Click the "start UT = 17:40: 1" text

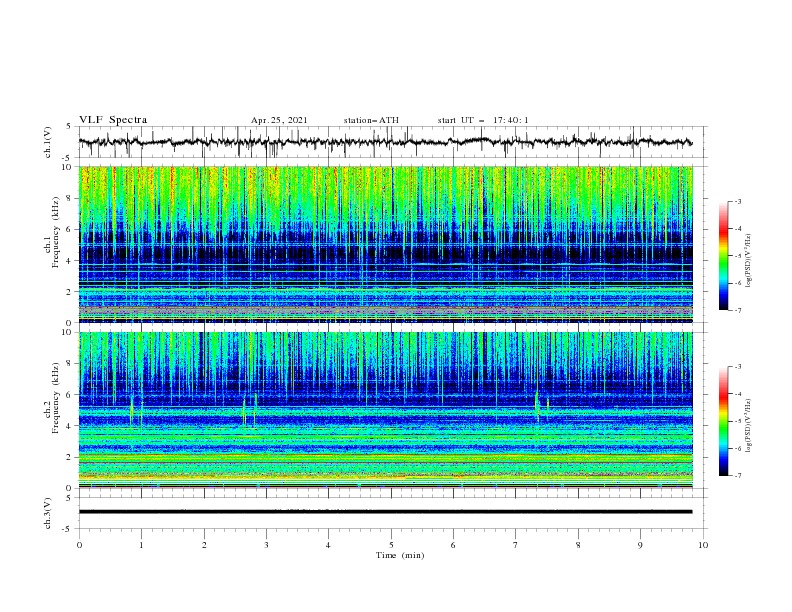coord(483,120)
